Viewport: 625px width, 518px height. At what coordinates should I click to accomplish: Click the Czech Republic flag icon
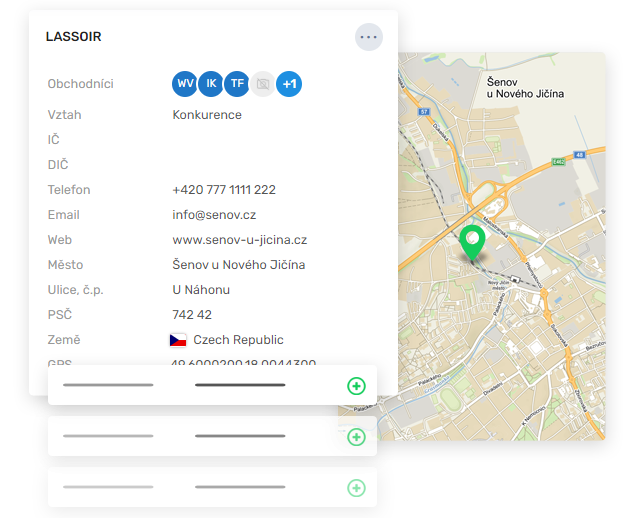pyautogui.click(x=179, y=340)
